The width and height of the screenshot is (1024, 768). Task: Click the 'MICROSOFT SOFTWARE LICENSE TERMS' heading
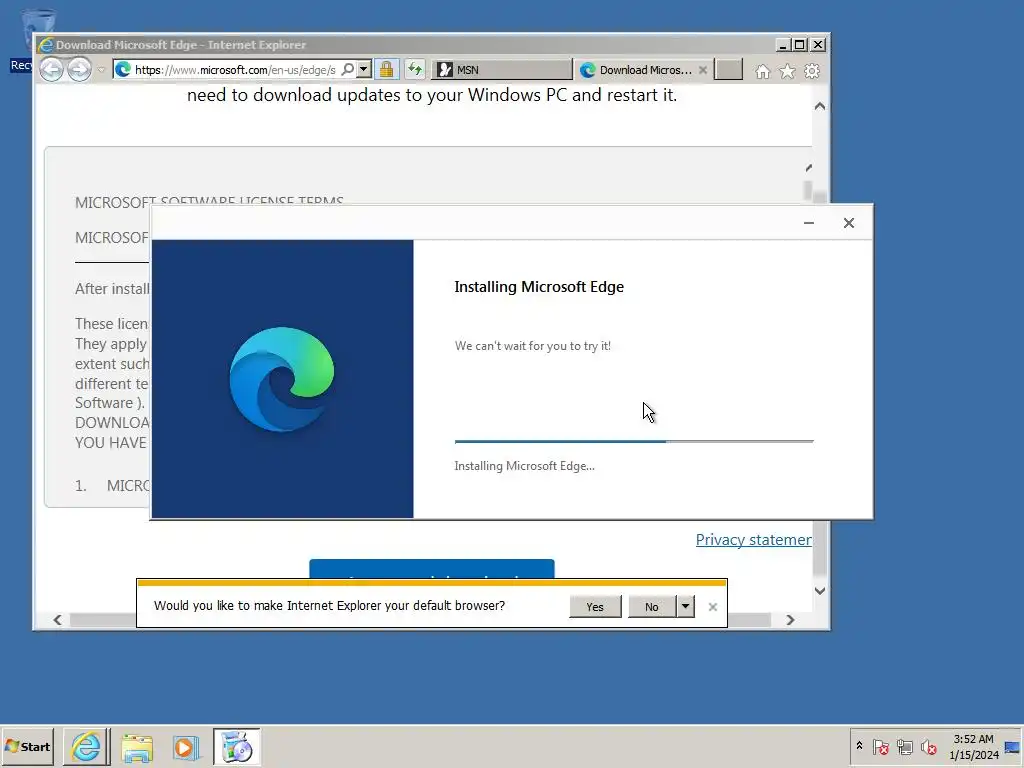coord(209,201)
